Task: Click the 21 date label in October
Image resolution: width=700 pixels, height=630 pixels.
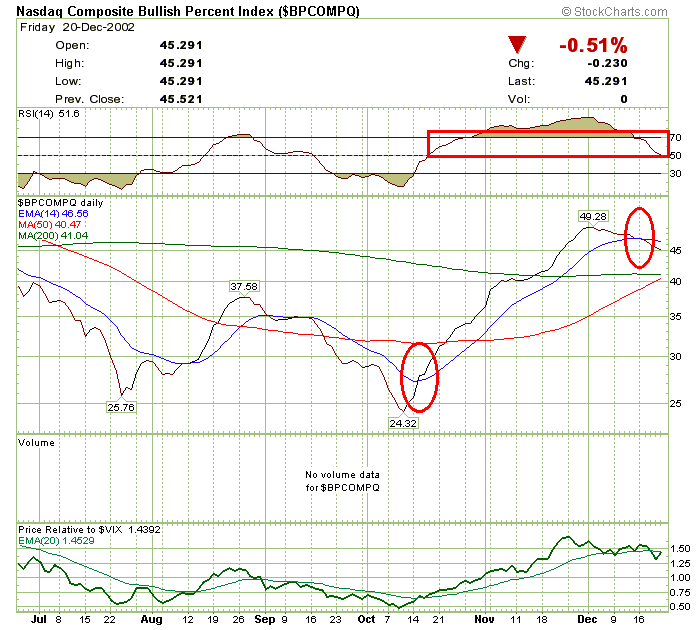Action: click(x=439, y=620)
